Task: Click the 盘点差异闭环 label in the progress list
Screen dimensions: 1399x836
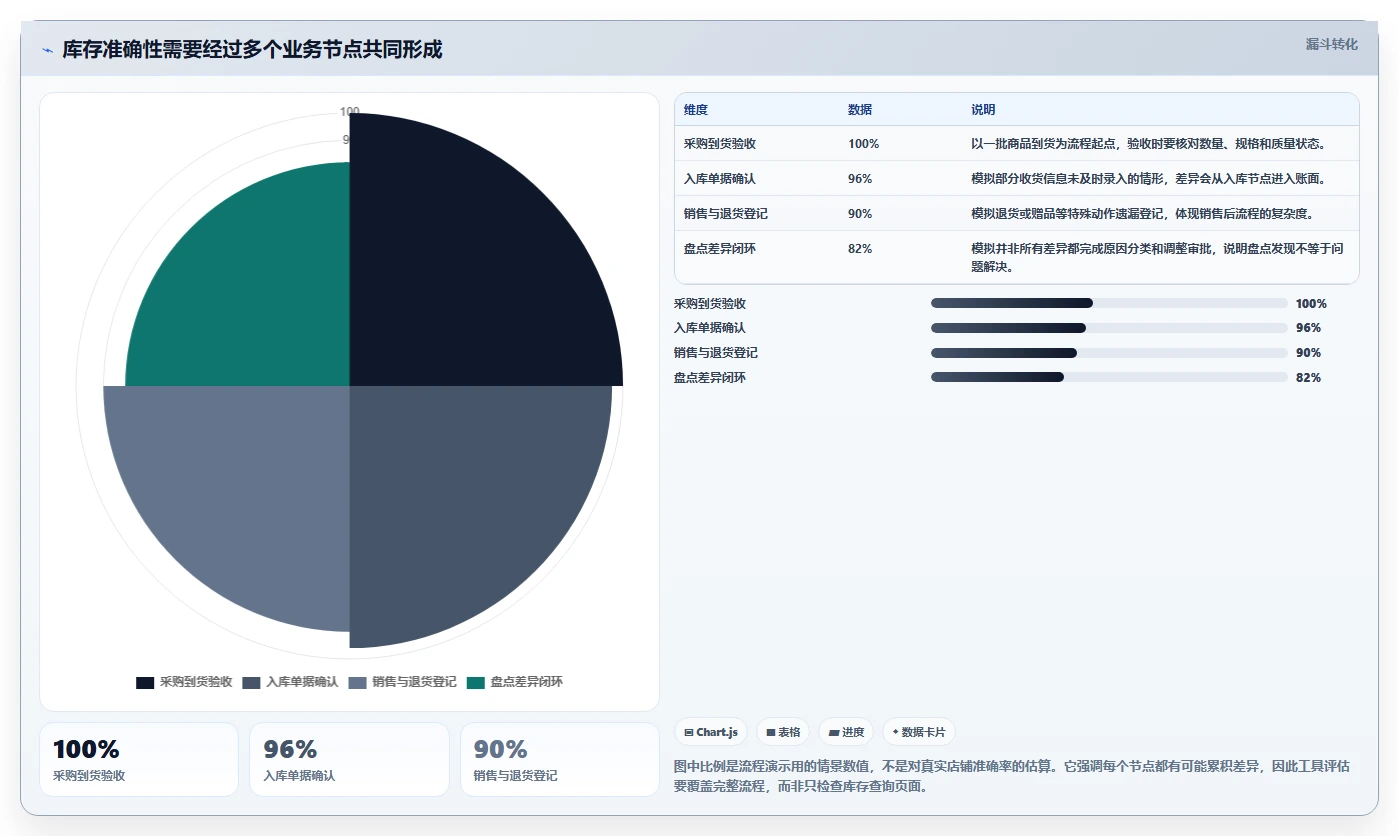Action: pyautogui.click(x=710, y=378)
